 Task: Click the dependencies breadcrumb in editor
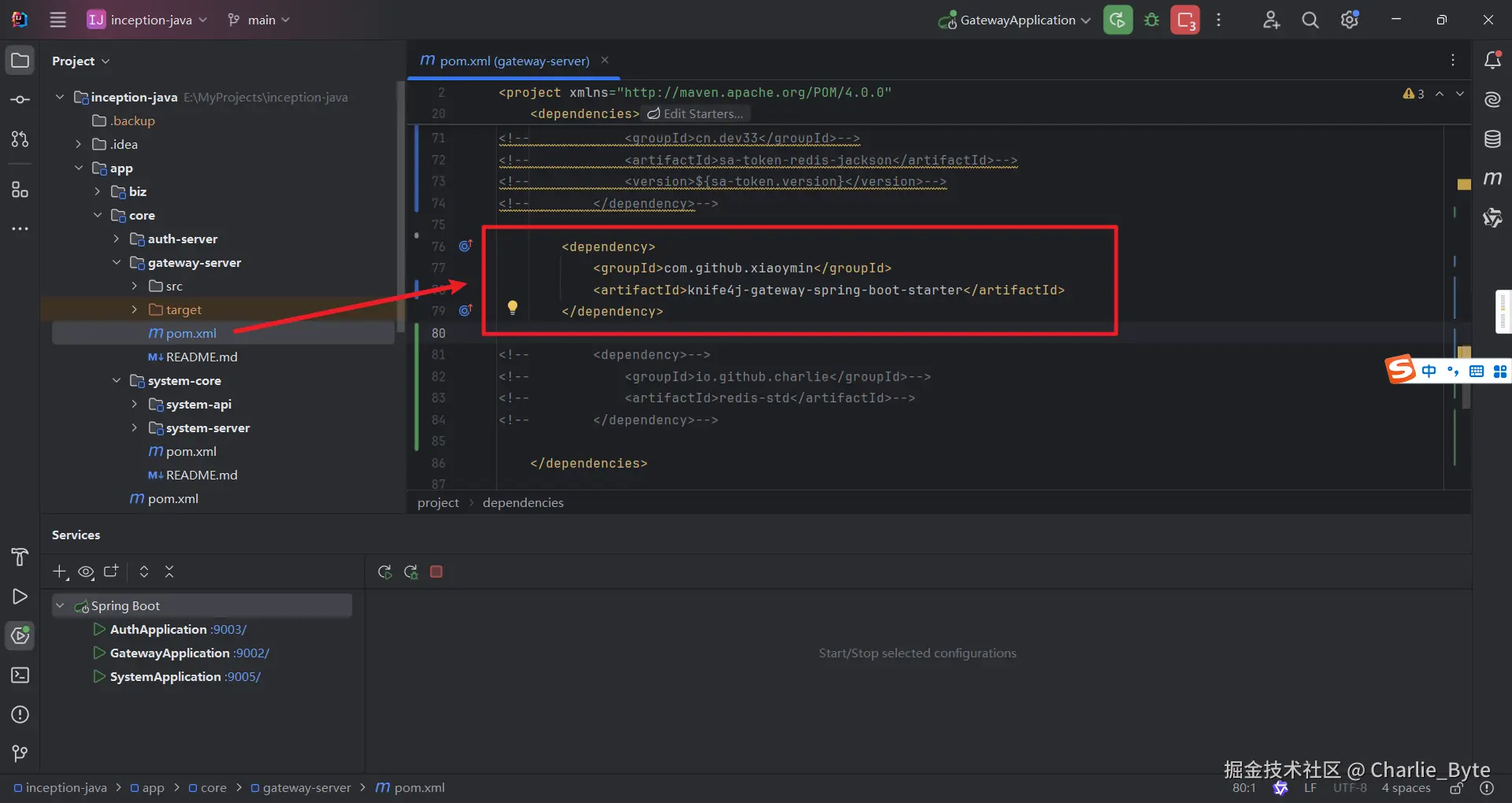[x=523, y=502]
